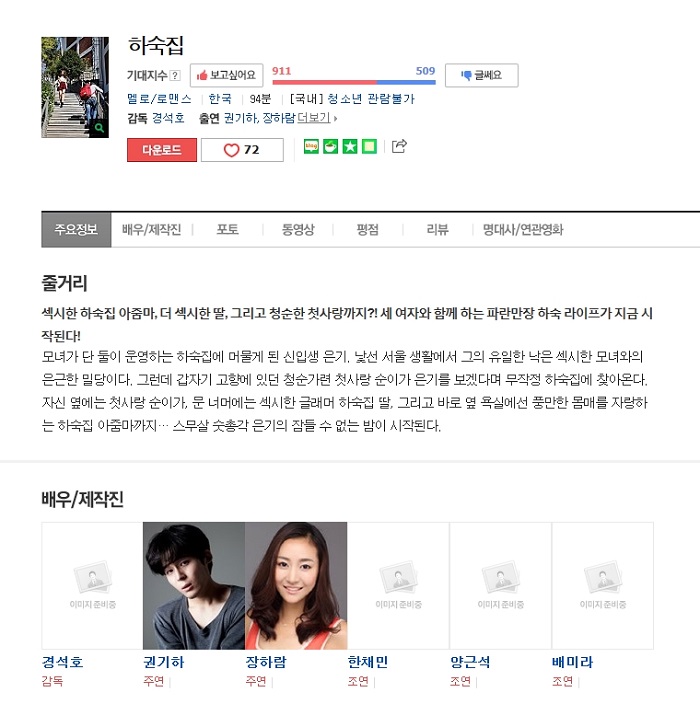Open director 경석호 link beside 감독
This screenshot has height=704, width=700.
pos(168,118)
